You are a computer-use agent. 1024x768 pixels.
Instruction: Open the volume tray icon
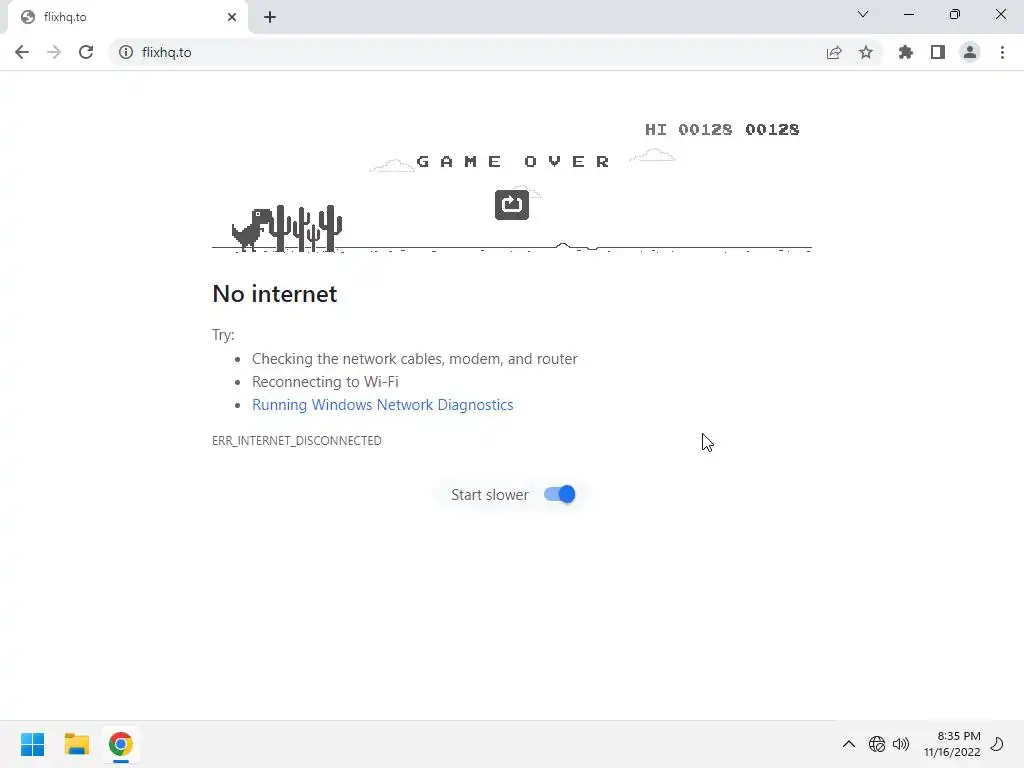(901, 744)
